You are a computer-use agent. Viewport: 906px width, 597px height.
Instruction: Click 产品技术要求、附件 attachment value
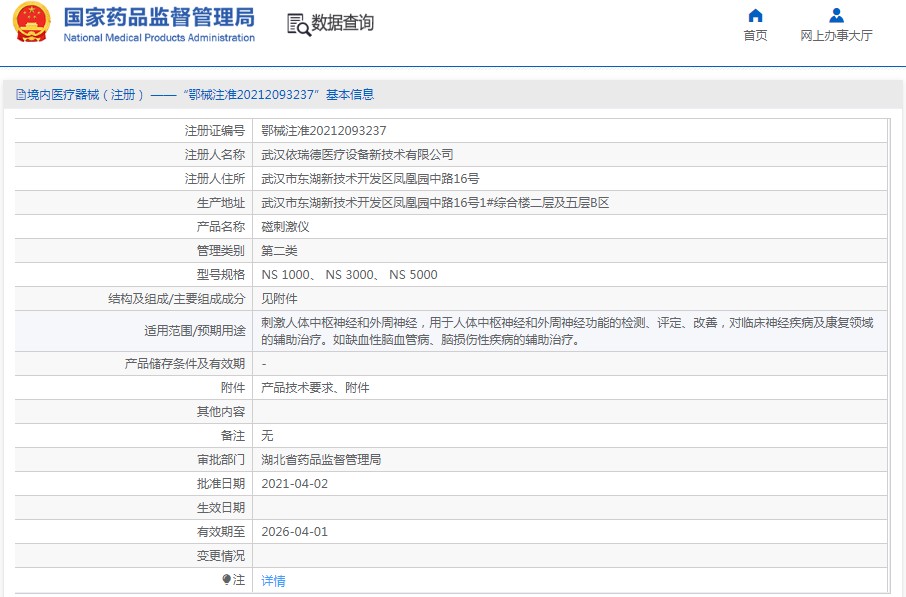click(x=315, y=388)
